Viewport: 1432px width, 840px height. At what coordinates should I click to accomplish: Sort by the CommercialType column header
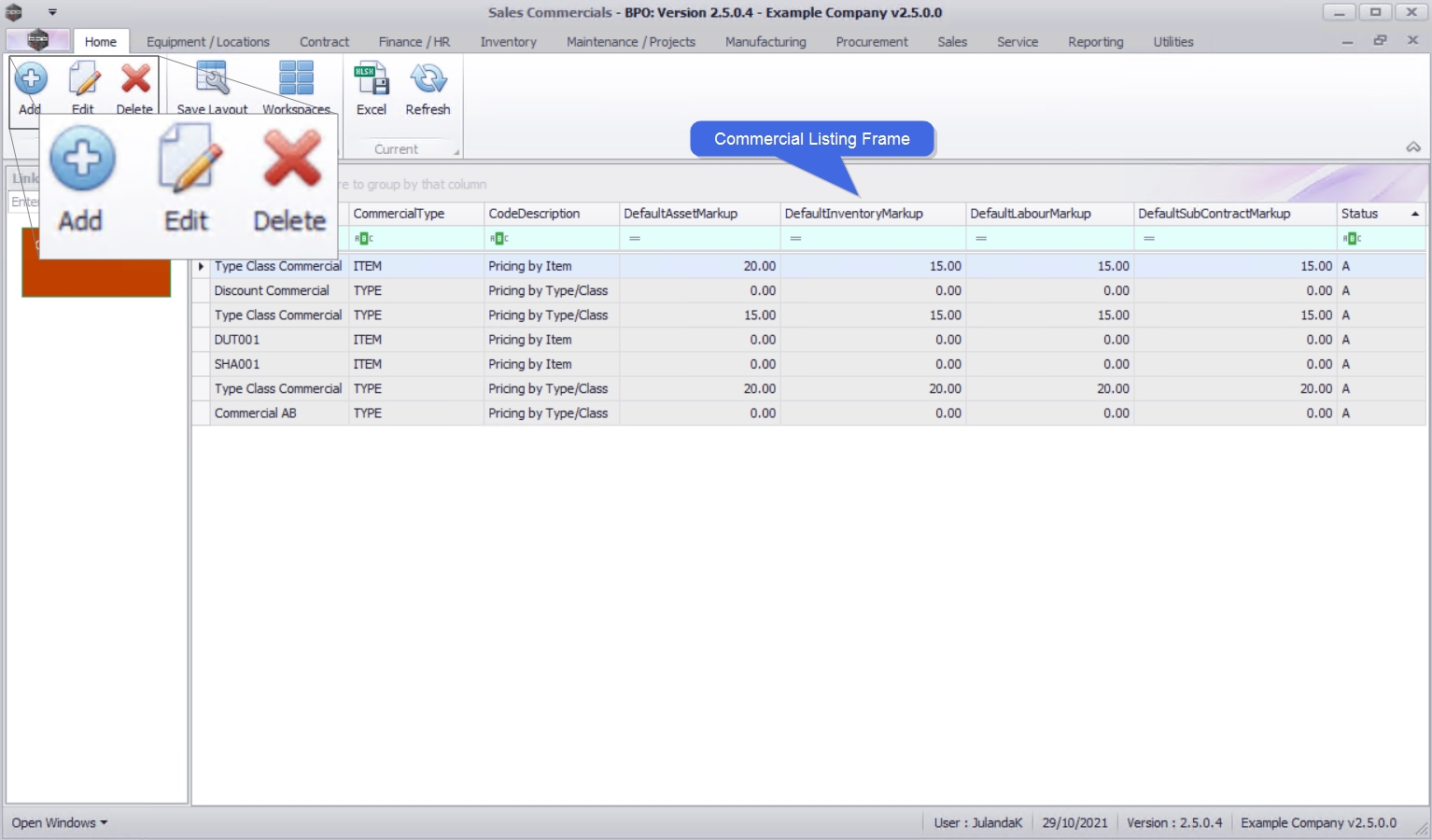pos(416,214)
